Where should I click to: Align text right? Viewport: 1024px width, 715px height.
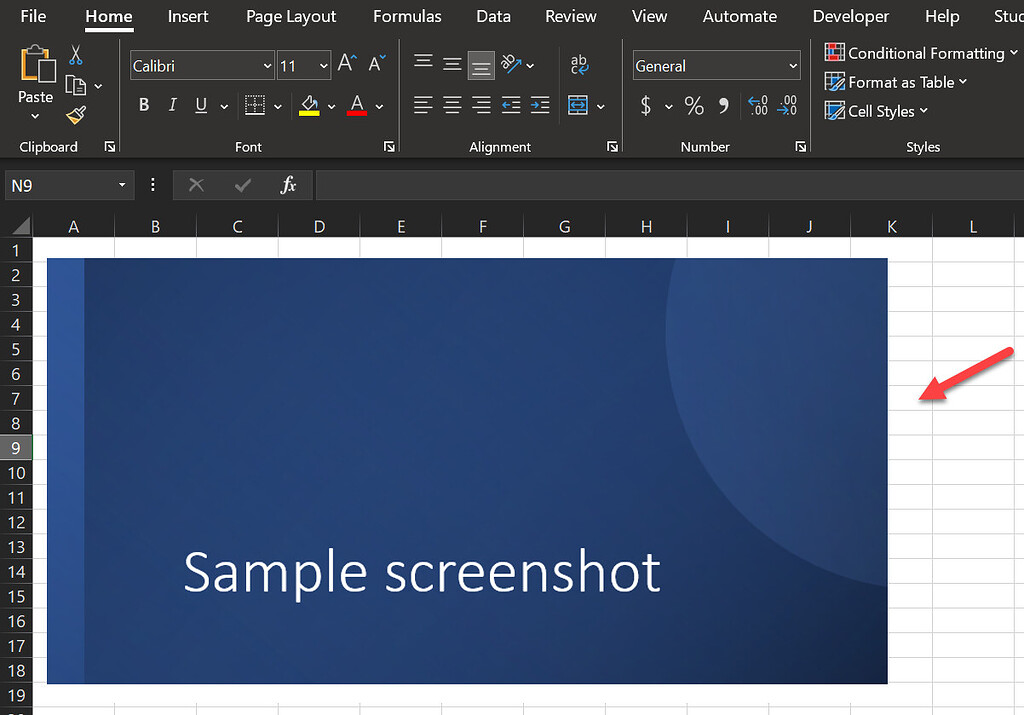pyautogui.click(x=481, y=105)
